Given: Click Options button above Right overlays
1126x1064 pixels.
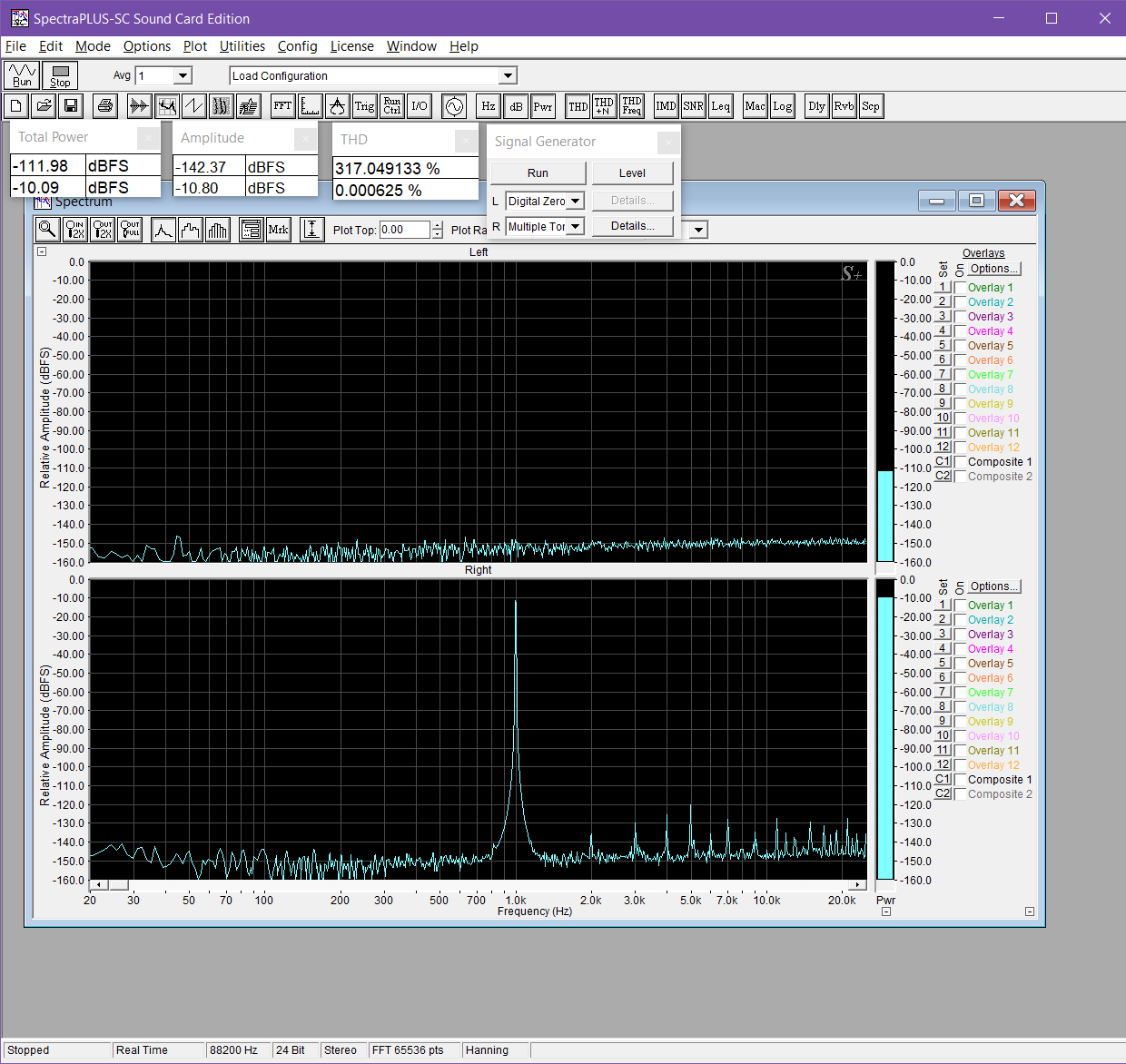Looking at the screenshot, I should point(993,586).
